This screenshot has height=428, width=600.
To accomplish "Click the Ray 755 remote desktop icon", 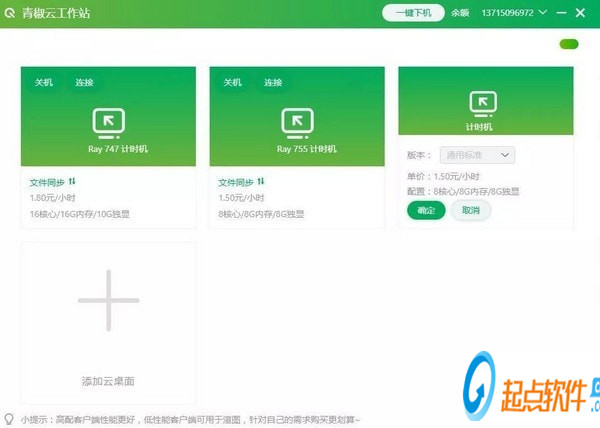I will click(297, 123).
